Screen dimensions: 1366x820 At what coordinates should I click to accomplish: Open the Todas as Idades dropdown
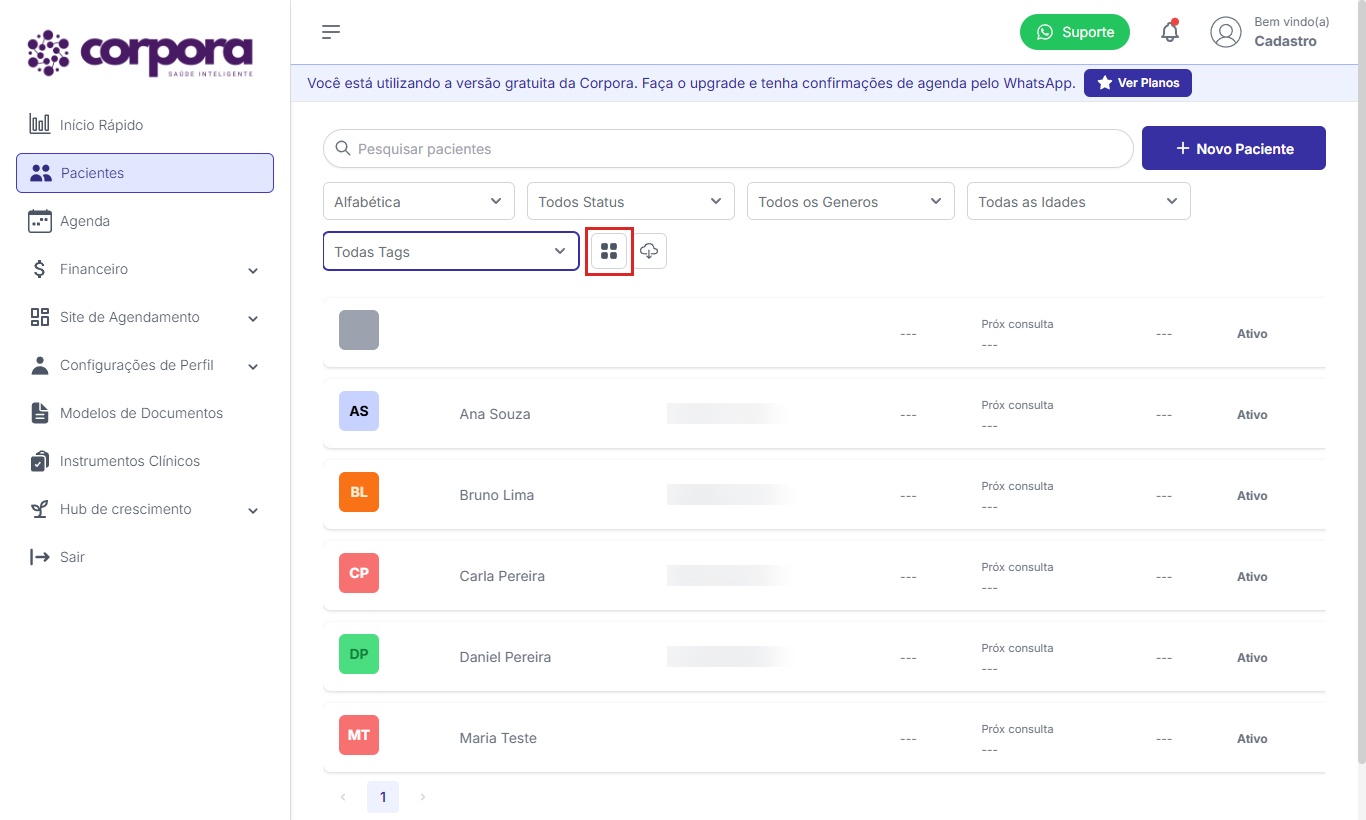[x=1079, y=201]
